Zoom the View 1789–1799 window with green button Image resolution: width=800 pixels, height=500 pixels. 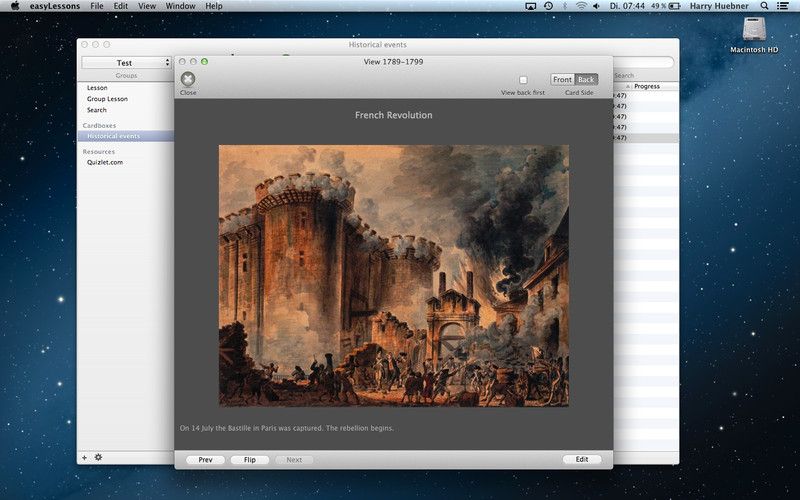tap(205, 61)
